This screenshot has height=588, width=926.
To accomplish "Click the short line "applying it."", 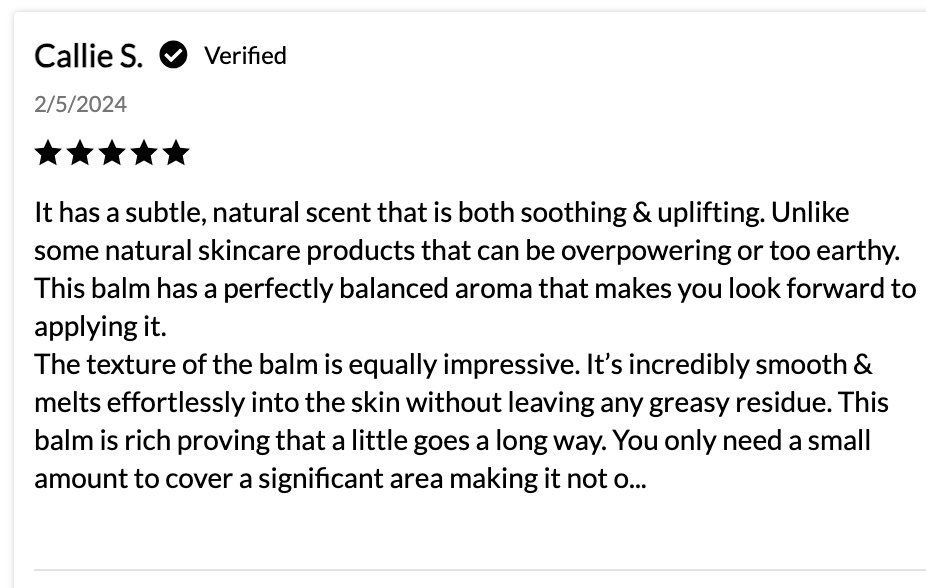I will tap(100, 326).
